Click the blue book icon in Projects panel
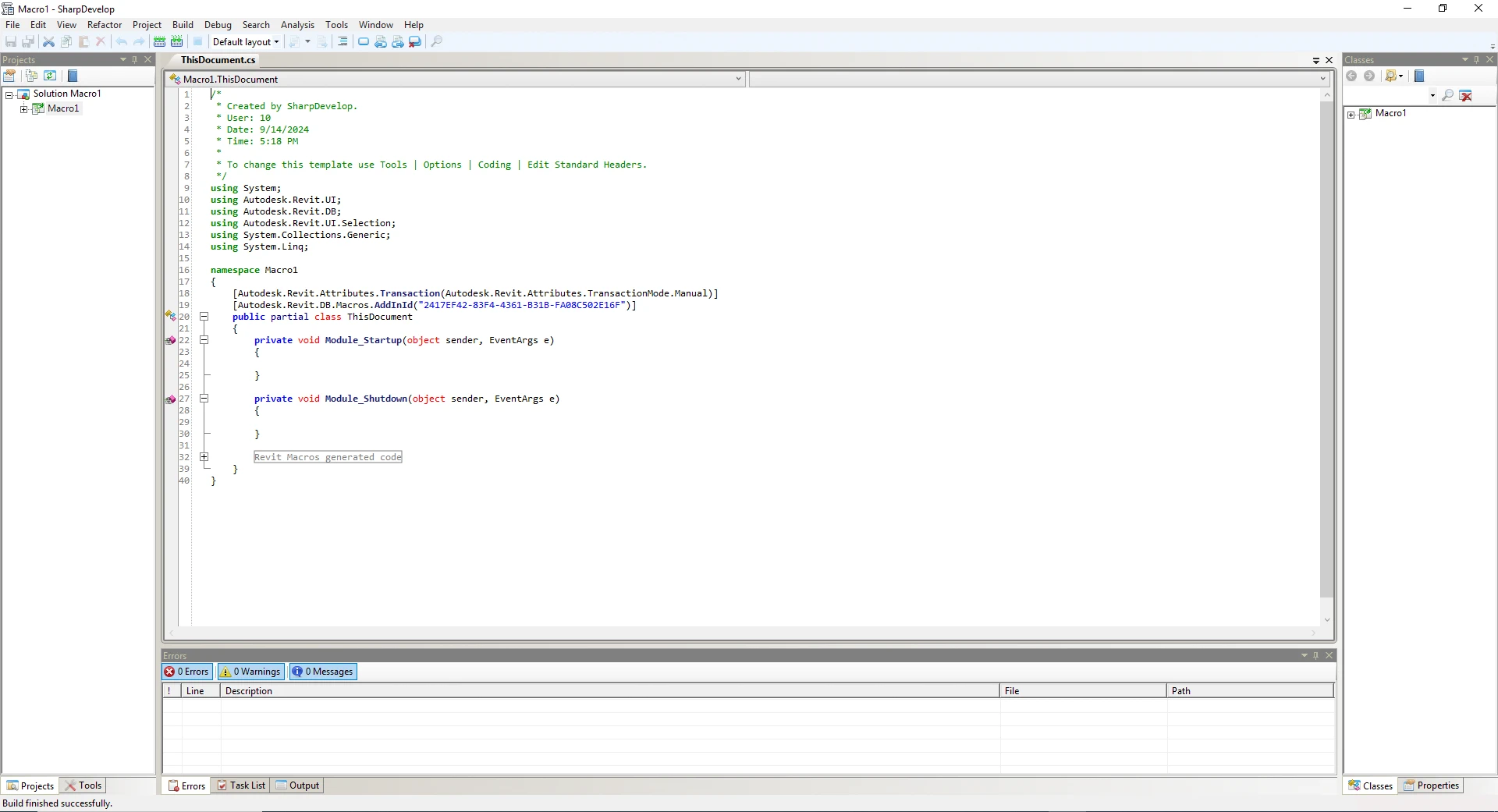Screen dimensions: 1498x812 coord(73,76)
